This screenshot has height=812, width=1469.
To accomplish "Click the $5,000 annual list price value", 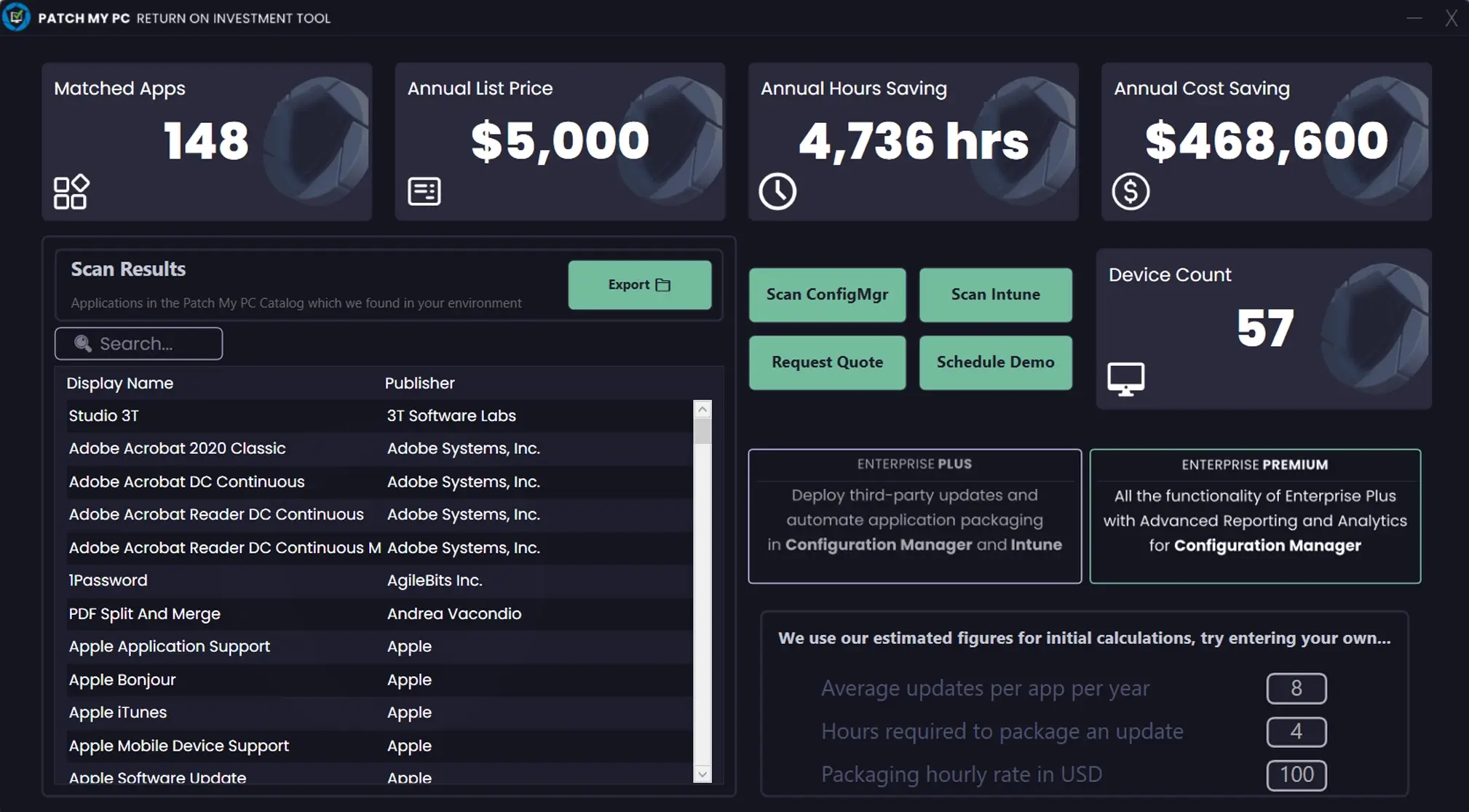I will point(560,140).
